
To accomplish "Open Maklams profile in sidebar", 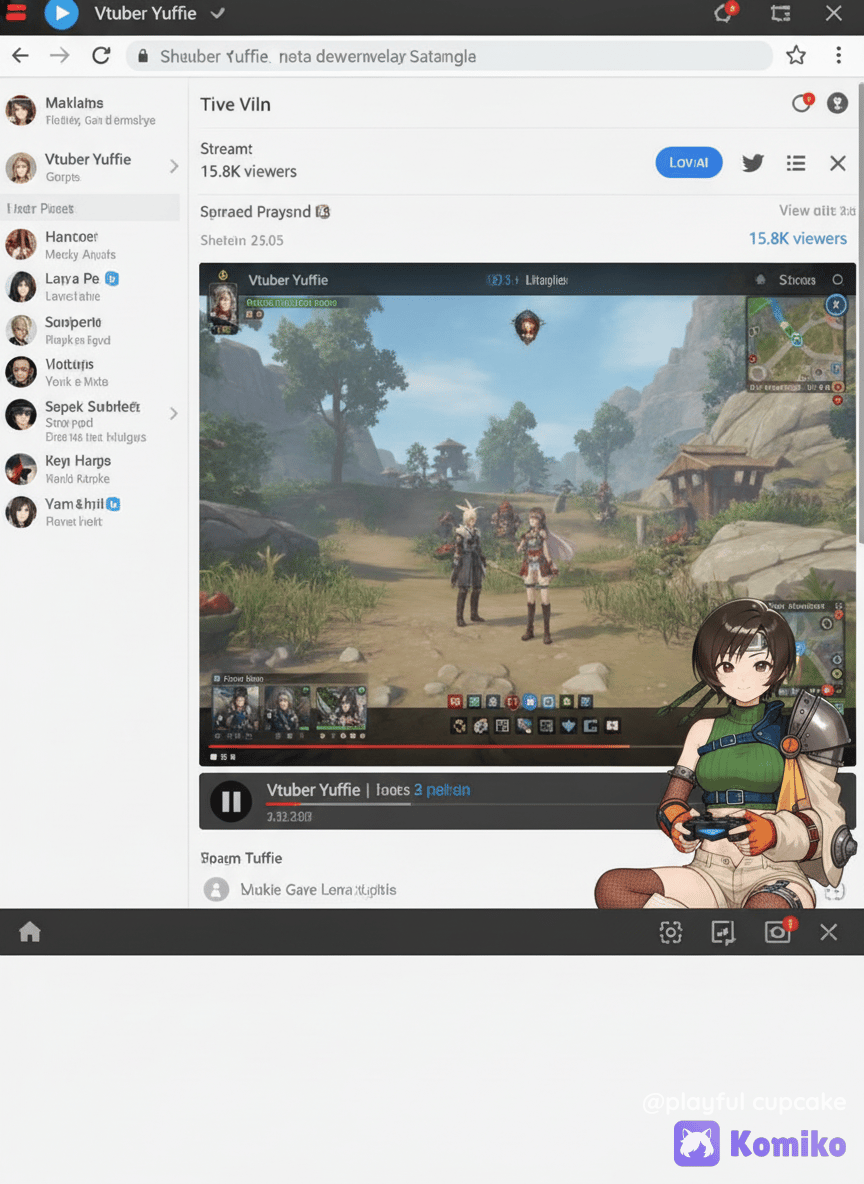I will click(91, 110).
